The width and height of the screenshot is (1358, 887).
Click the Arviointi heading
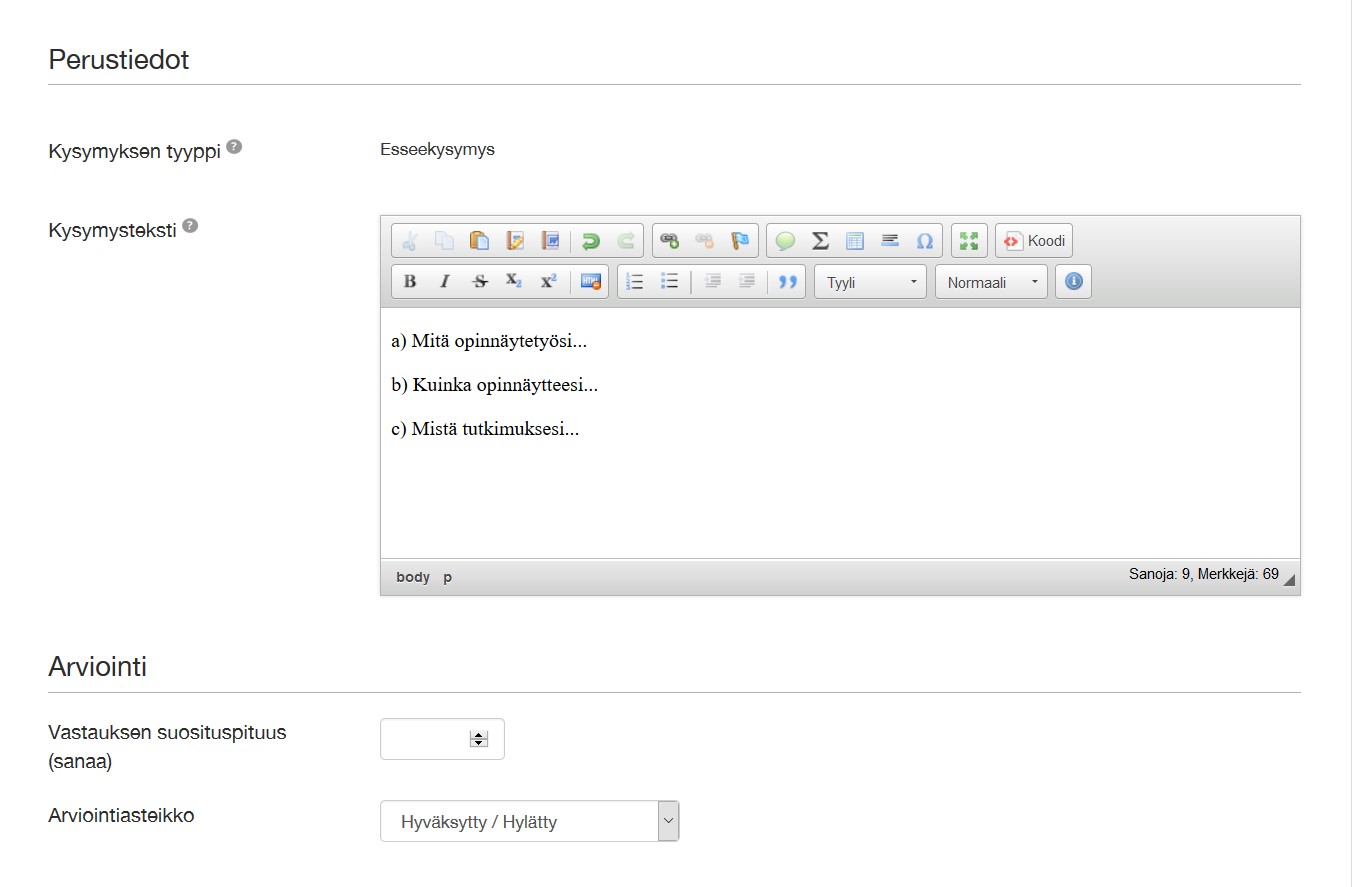pyautogui.click(x=98, y=666)
